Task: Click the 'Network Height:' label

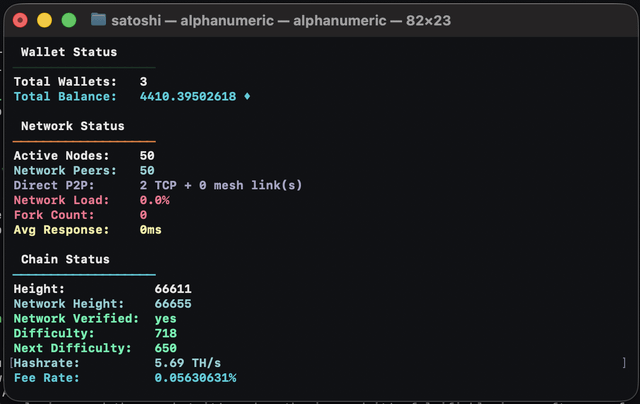Action: (x=69, y=304)
